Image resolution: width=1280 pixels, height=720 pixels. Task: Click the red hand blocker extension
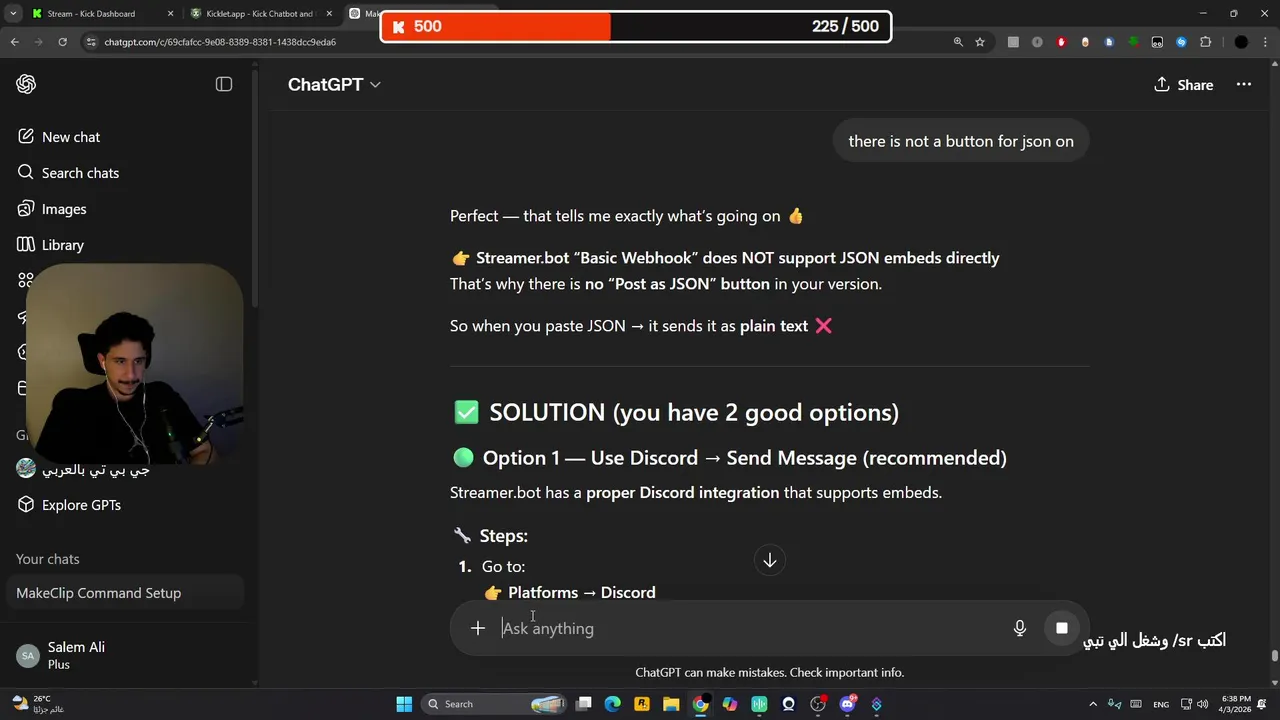[x=1061, y=42]
